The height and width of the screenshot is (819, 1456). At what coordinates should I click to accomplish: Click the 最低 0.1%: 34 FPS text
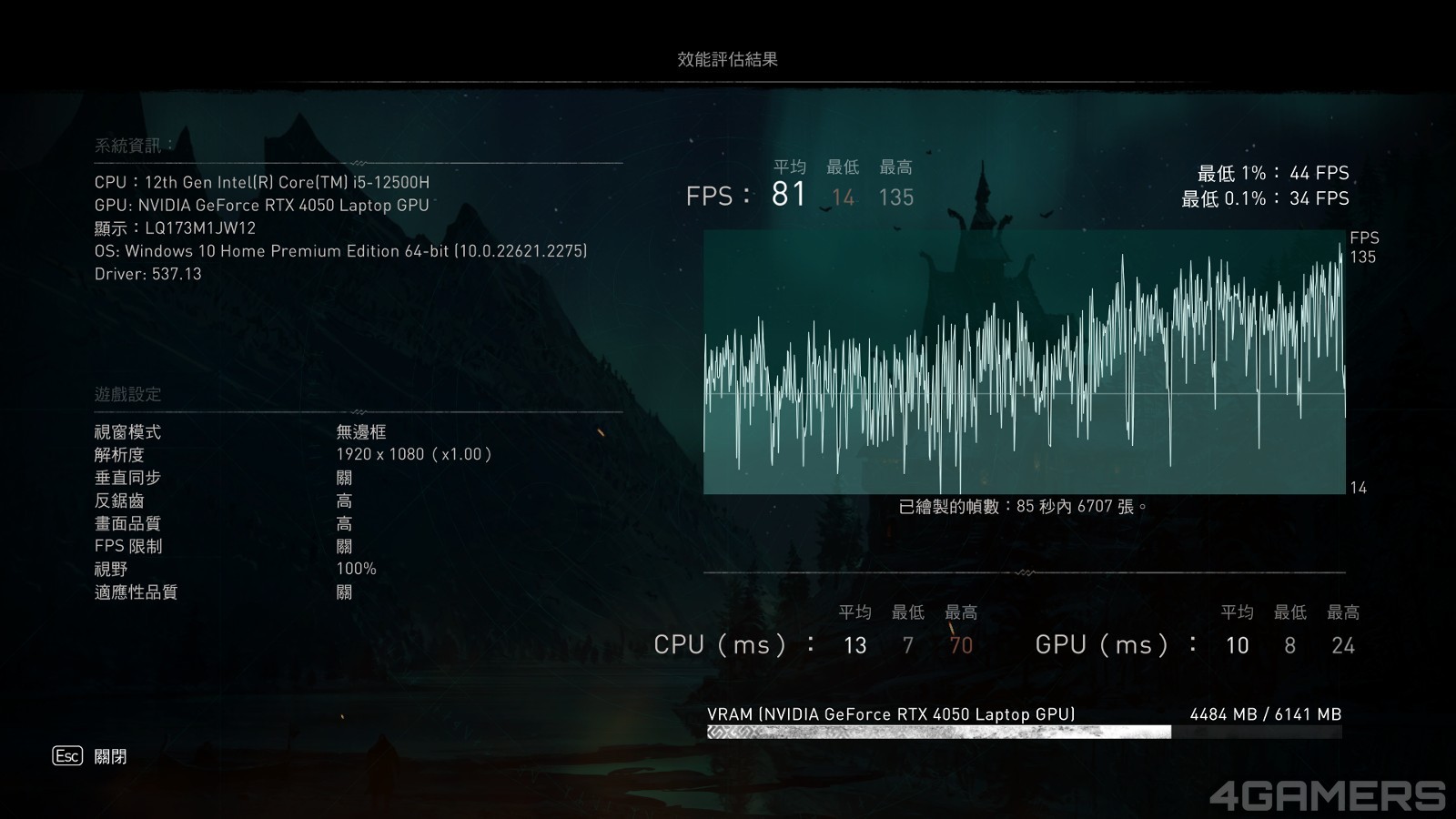coord(1265,198)
